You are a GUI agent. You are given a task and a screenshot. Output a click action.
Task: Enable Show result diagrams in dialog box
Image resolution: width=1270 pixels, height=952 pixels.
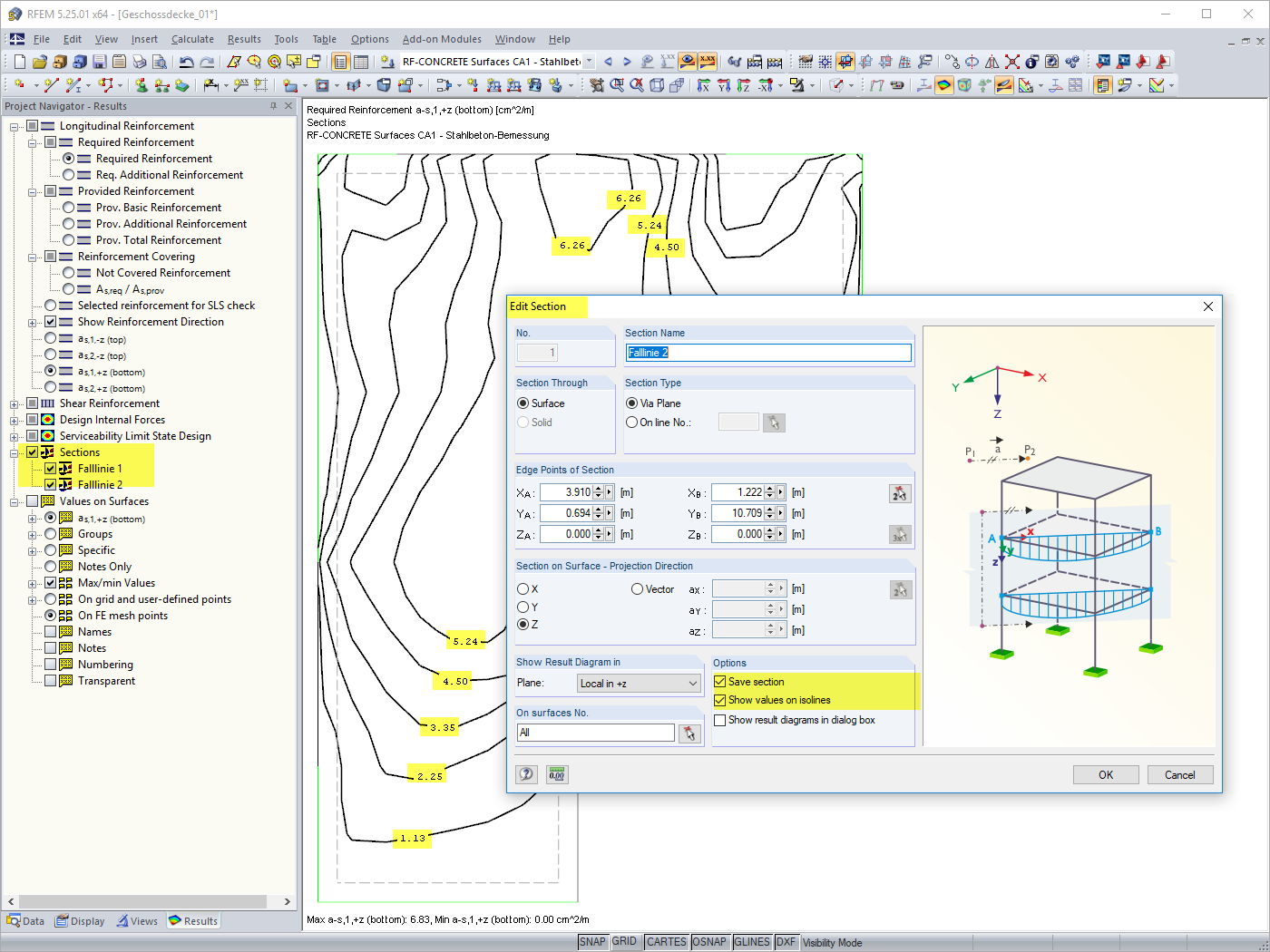point(719,720)
